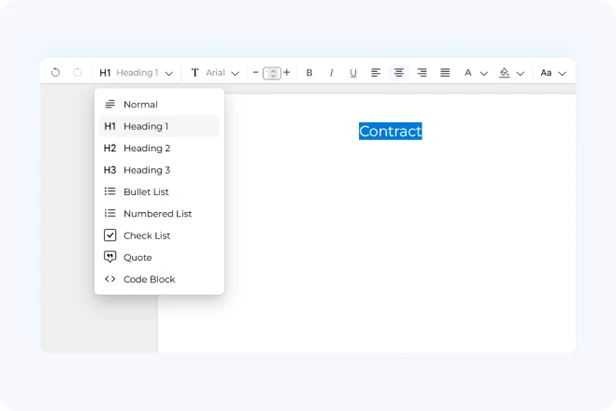Align text left

pos(376,73)
